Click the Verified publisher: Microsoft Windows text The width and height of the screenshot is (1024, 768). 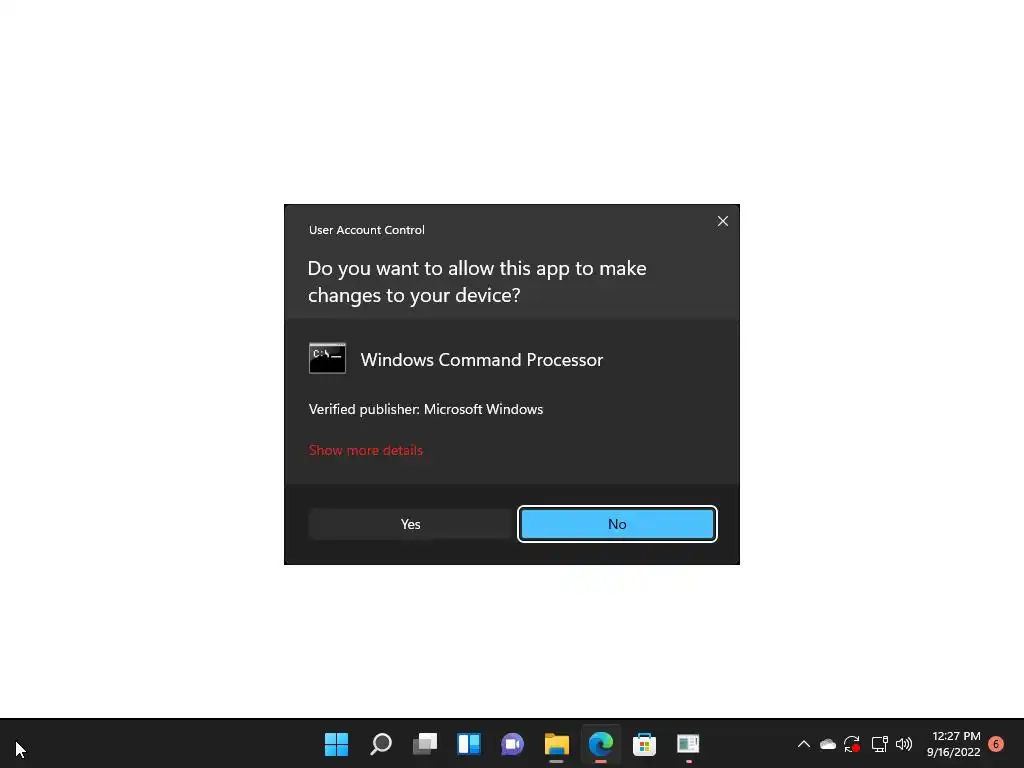pyautogui.click(x=426, y=409)
